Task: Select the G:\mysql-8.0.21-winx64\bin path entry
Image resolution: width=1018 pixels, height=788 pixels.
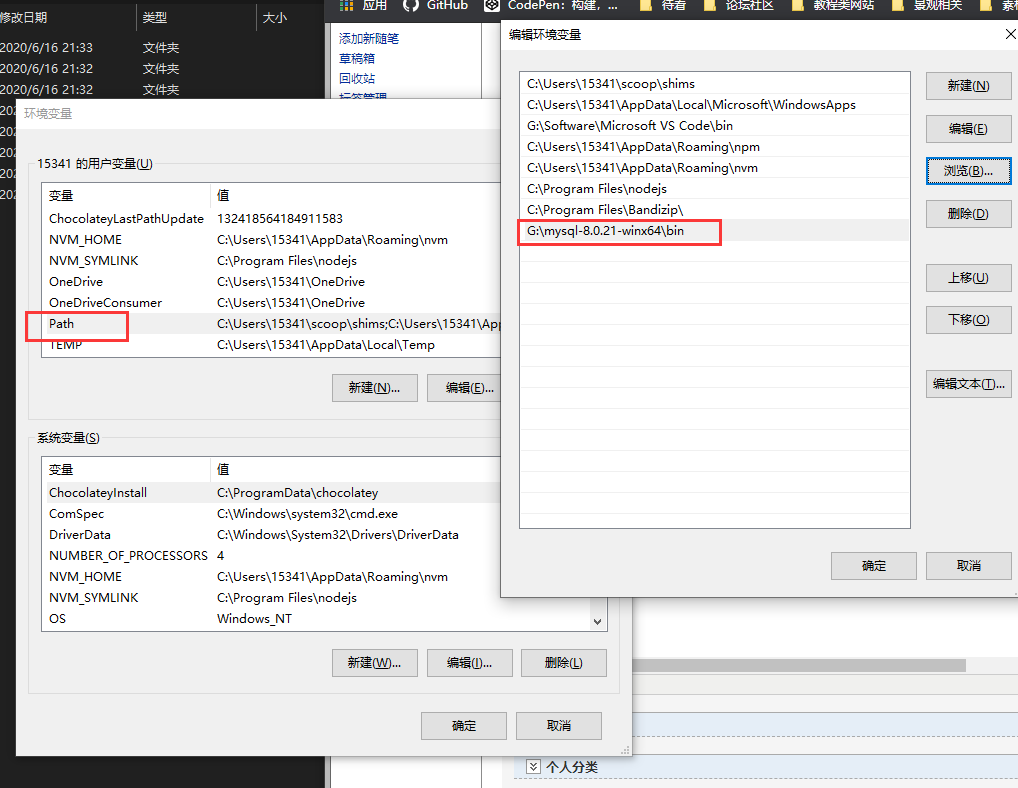Action: click(x=715, y=230)
